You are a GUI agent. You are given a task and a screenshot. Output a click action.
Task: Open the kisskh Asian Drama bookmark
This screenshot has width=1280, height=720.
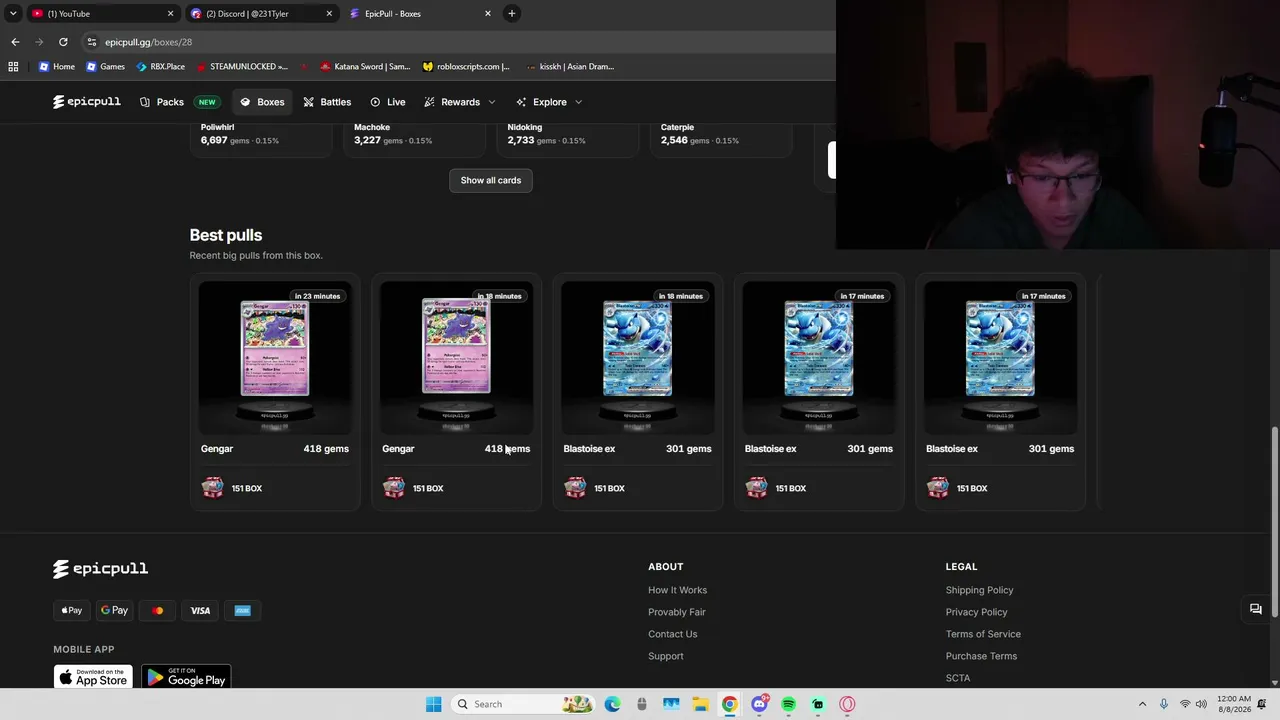click(569, 67)
